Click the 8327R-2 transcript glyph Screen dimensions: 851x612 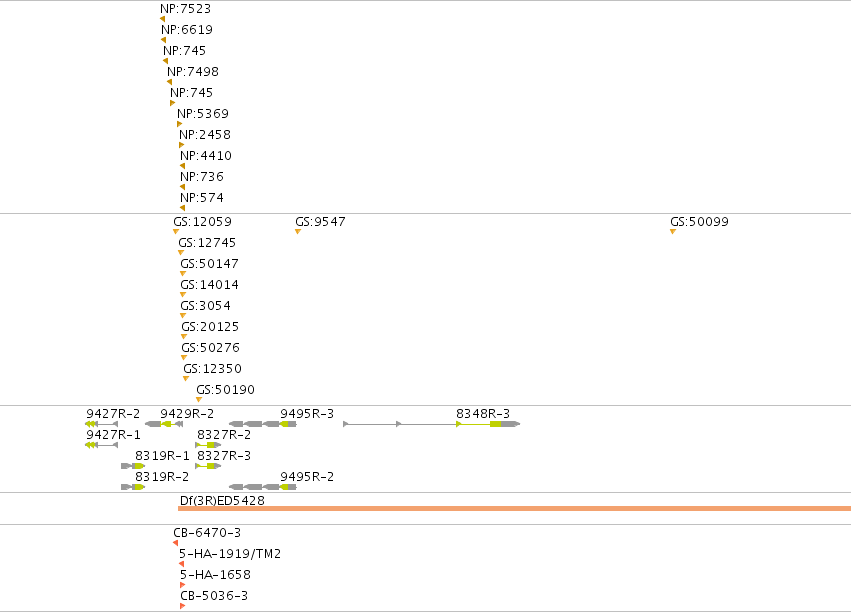click(208, 445)
